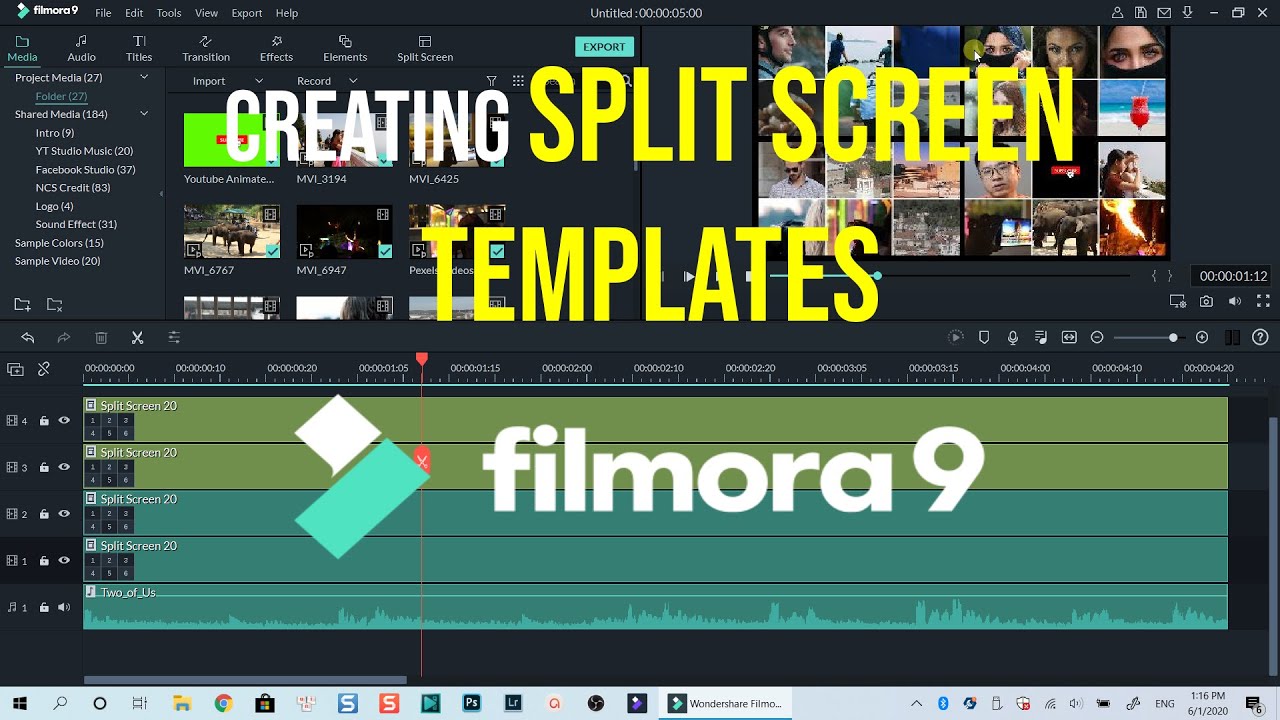Click the filter icon in media library
Screen dimensions: 1280x720
pos(491,81)
